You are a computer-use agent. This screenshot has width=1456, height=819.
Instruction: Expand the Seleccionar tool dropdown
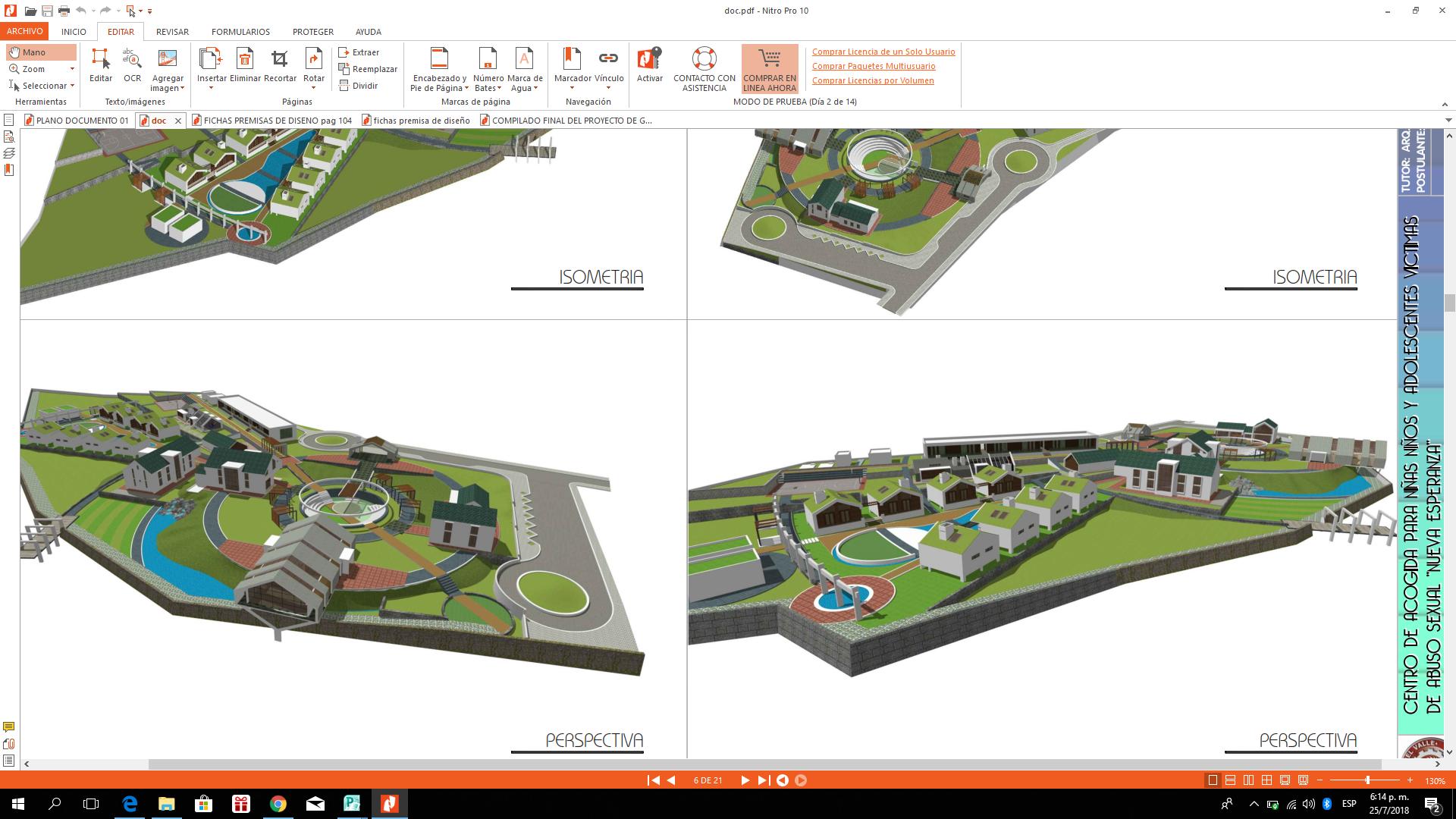point(72,86)
